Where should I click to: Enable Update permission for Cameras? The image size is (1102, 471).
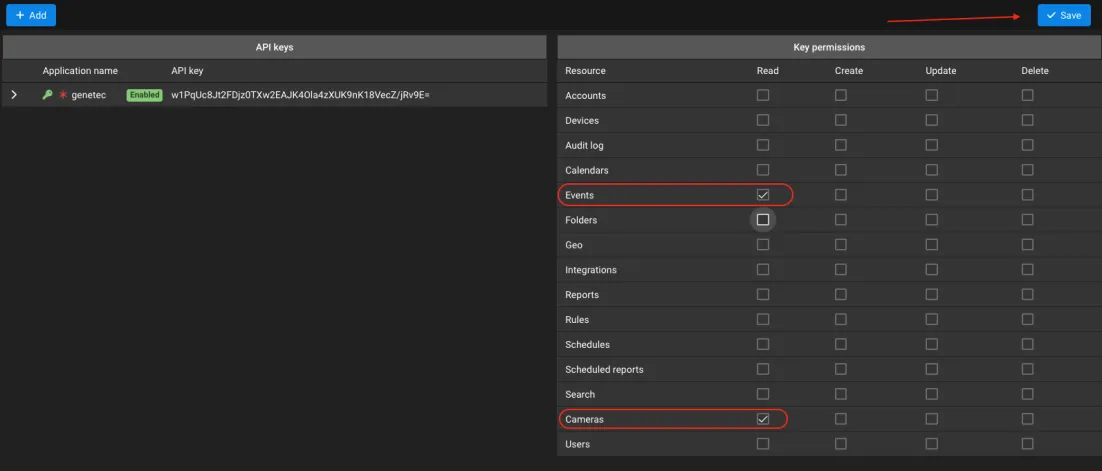(931, 419)
